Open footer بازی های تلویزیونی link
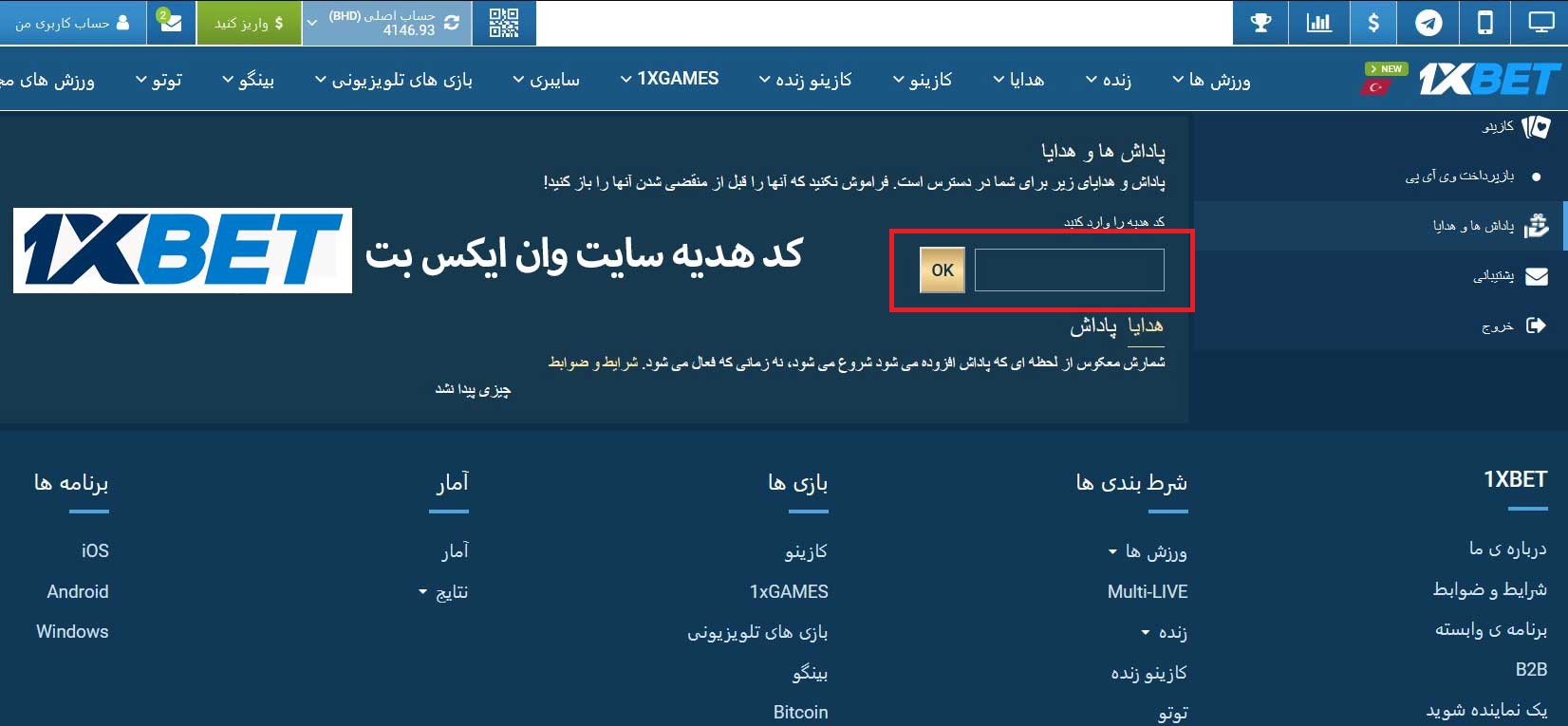Viewport: 1568px width, 726px height. [x=757, y=632]
